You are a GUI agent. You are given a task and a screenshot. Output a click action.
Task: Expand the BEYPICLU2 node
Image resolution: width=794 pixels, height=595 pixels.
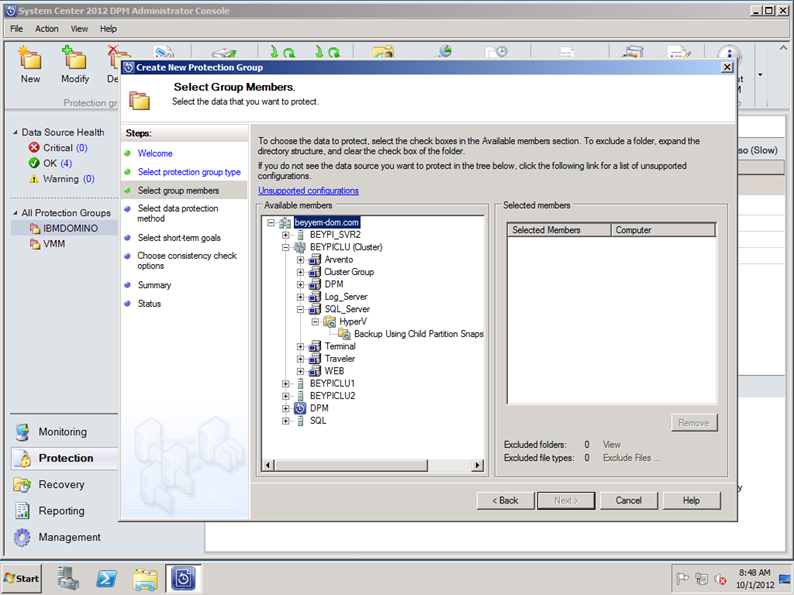tap(286, 396)
